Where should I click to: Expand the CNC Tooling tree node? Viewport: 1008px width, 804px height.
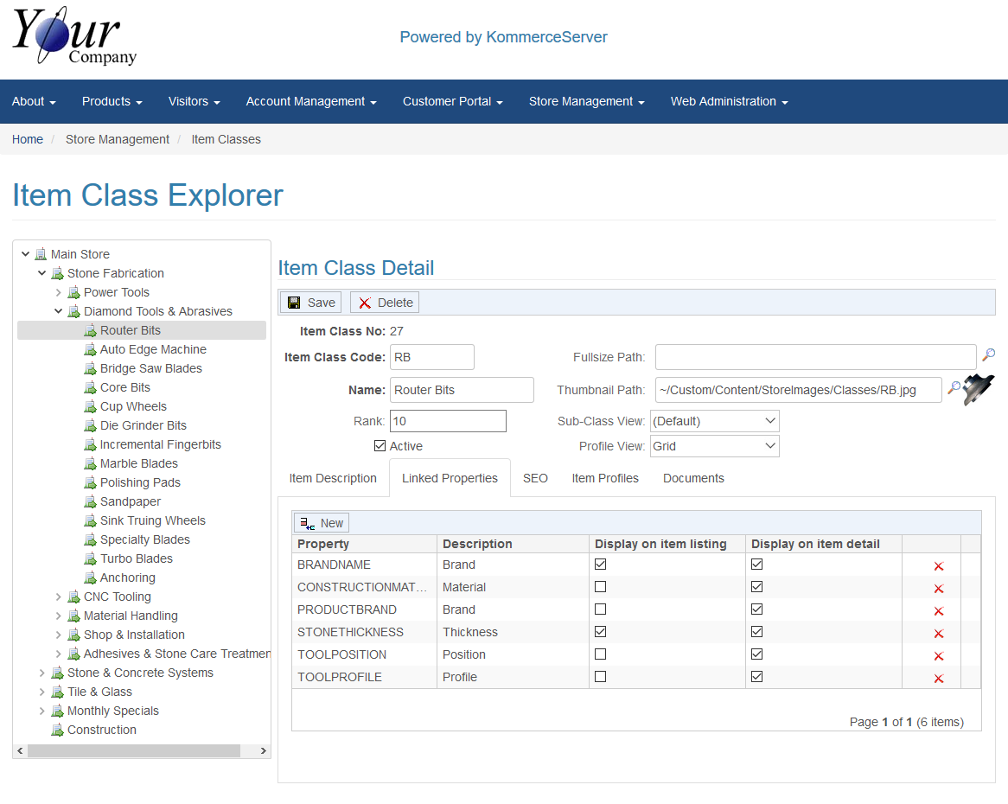tap(59, 597)
